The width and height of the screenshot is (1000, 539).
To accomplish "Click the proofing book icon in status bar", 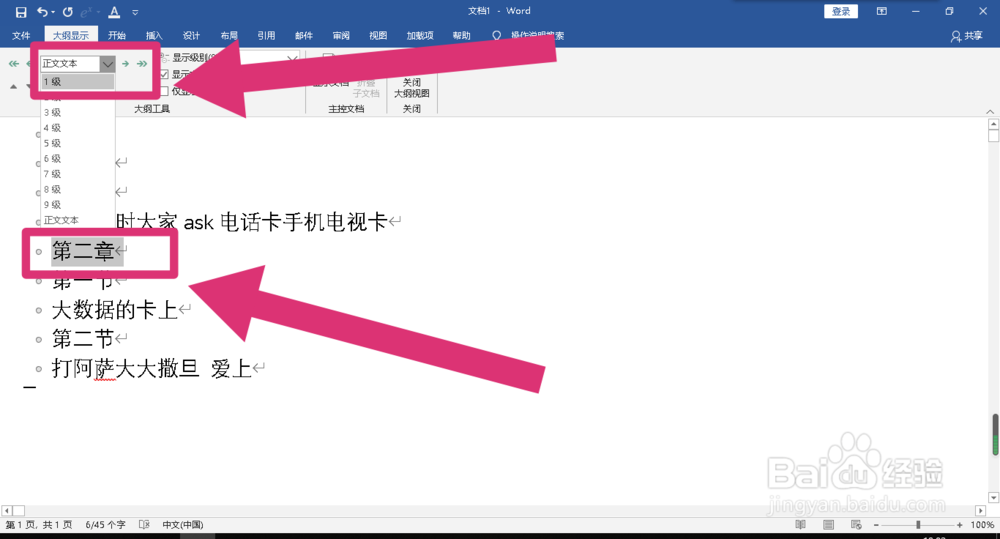I will coord(144,524).
